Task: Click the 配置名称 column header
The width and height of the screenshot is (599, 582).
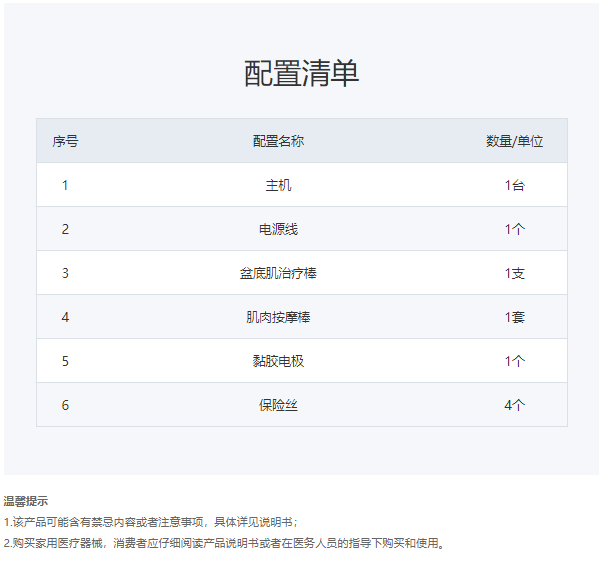Action: pyautogui.click(x=278, y=141)
